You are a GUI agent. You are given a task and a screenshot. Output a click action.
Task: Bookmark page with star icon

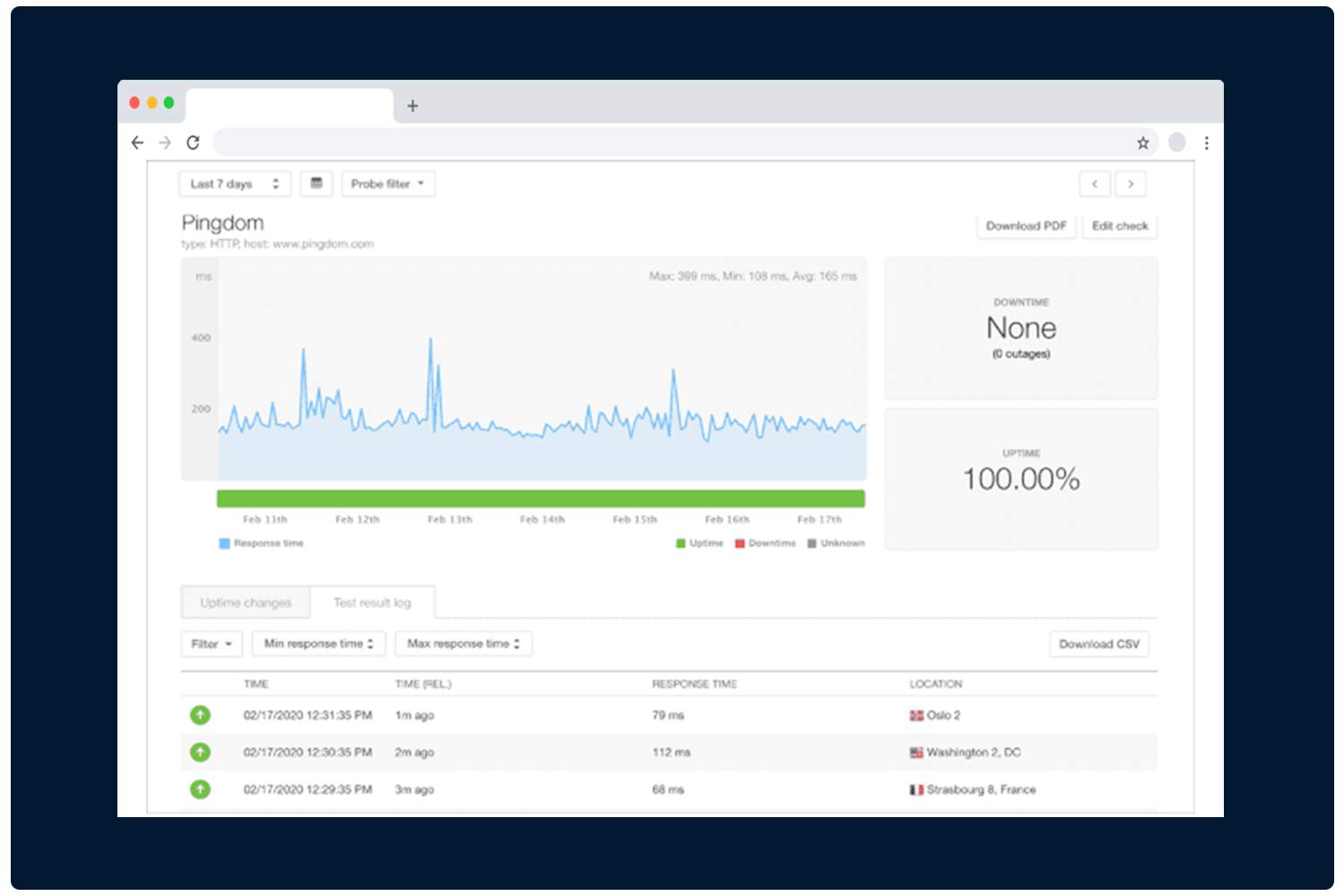click(1142, 142)
